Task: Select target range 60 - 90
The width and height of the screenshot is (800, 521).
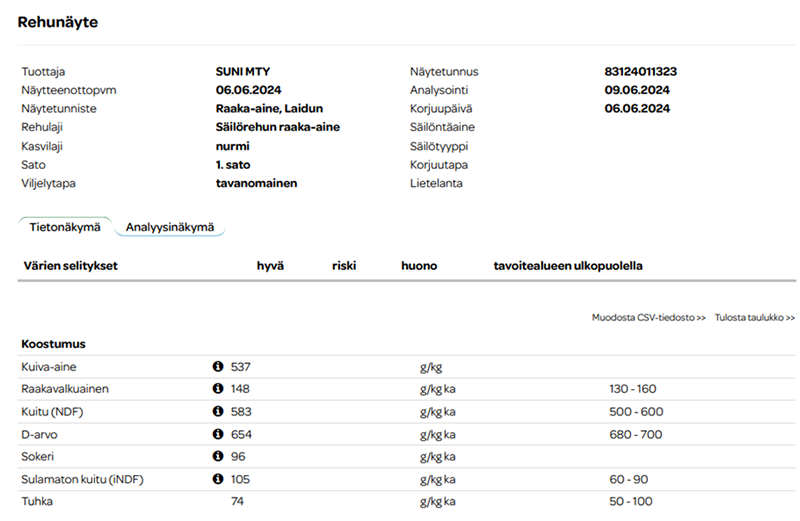Action: coord(629,479)
